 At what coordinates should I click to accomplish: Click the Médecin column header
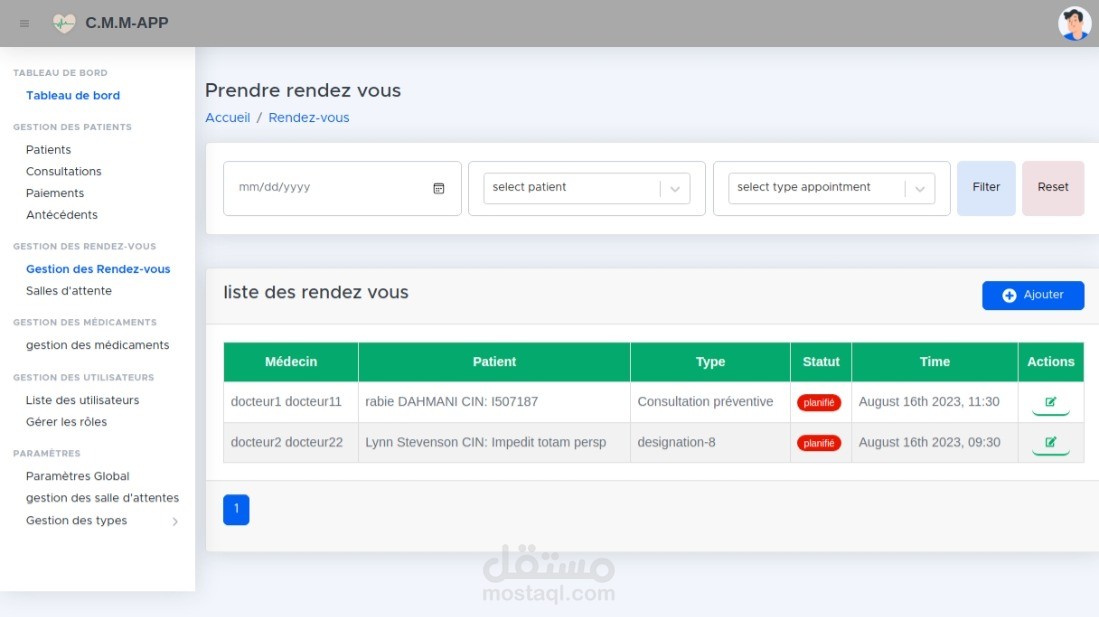[291, 362]
